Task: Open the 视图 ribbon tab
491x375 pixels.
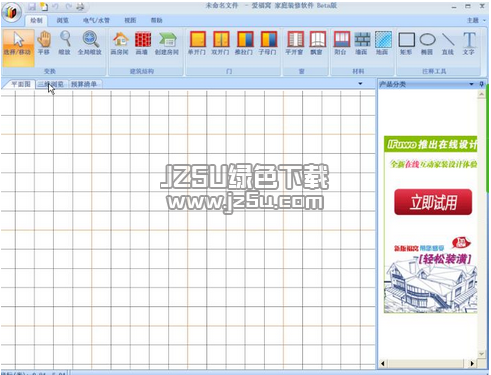Action: click(130, 20)
